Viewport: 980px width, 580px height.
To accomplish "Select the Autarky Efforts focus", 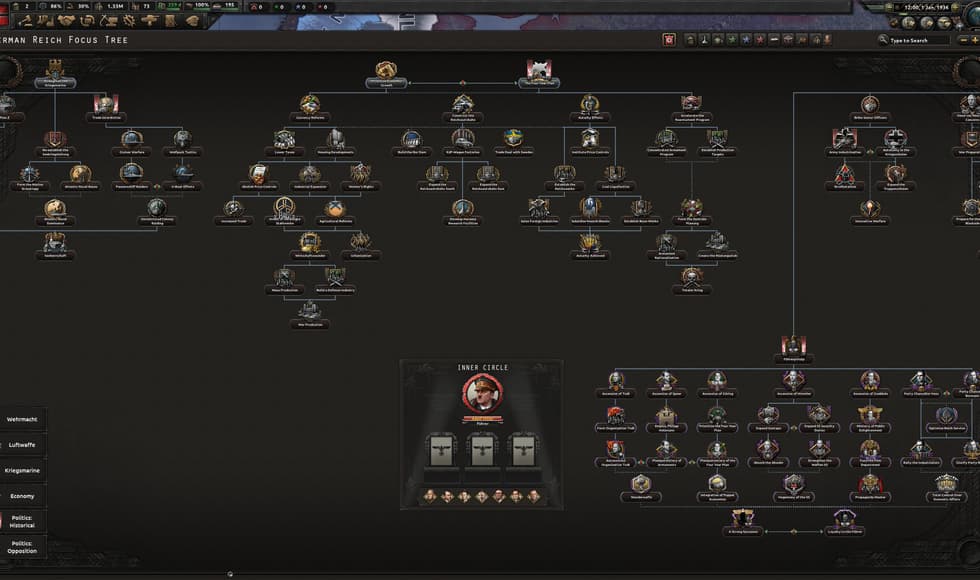I will pos(589,108).
